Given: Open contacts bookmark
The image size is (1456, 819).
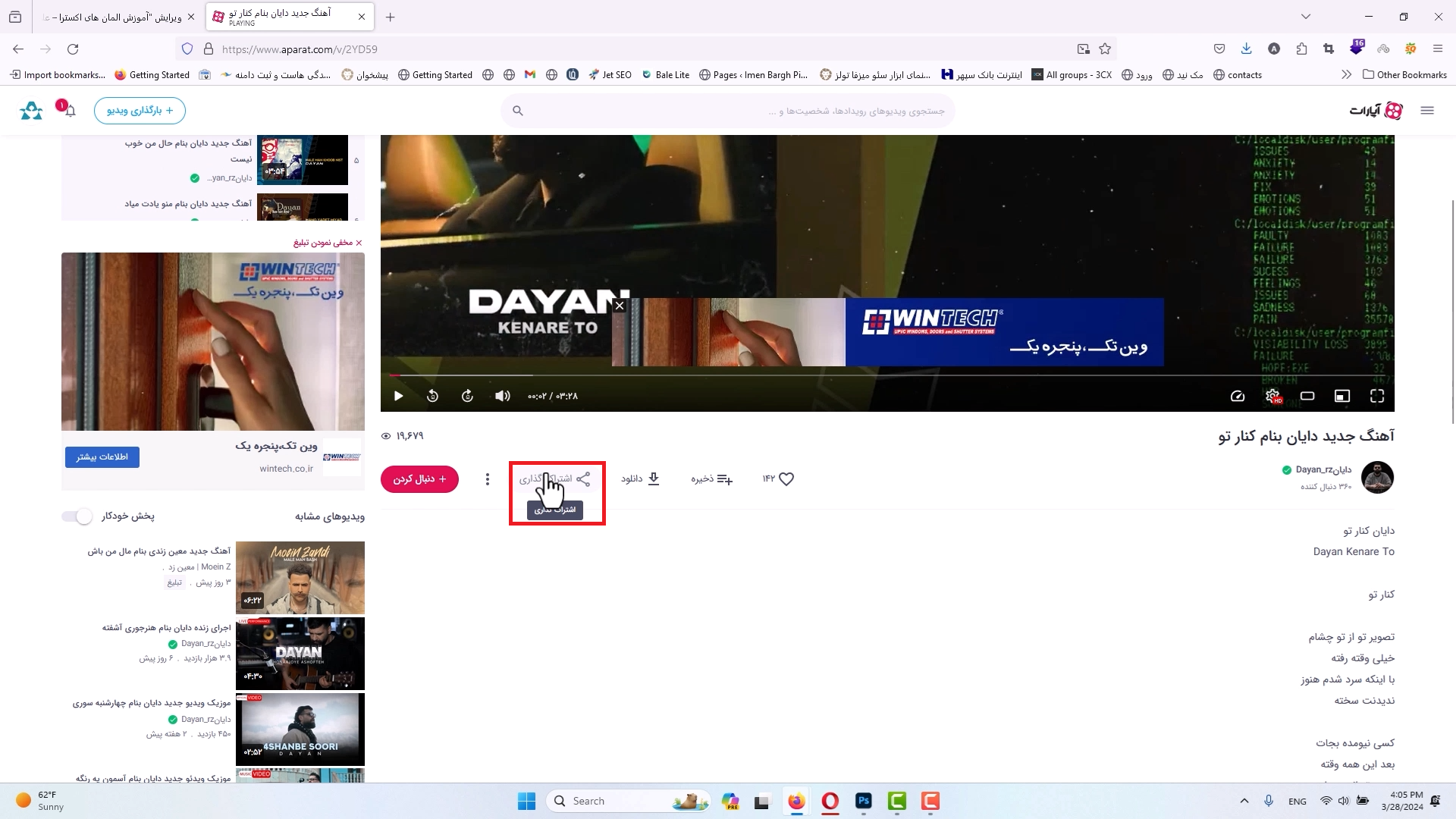Looking at the screenshot, I should (1238, 75).
